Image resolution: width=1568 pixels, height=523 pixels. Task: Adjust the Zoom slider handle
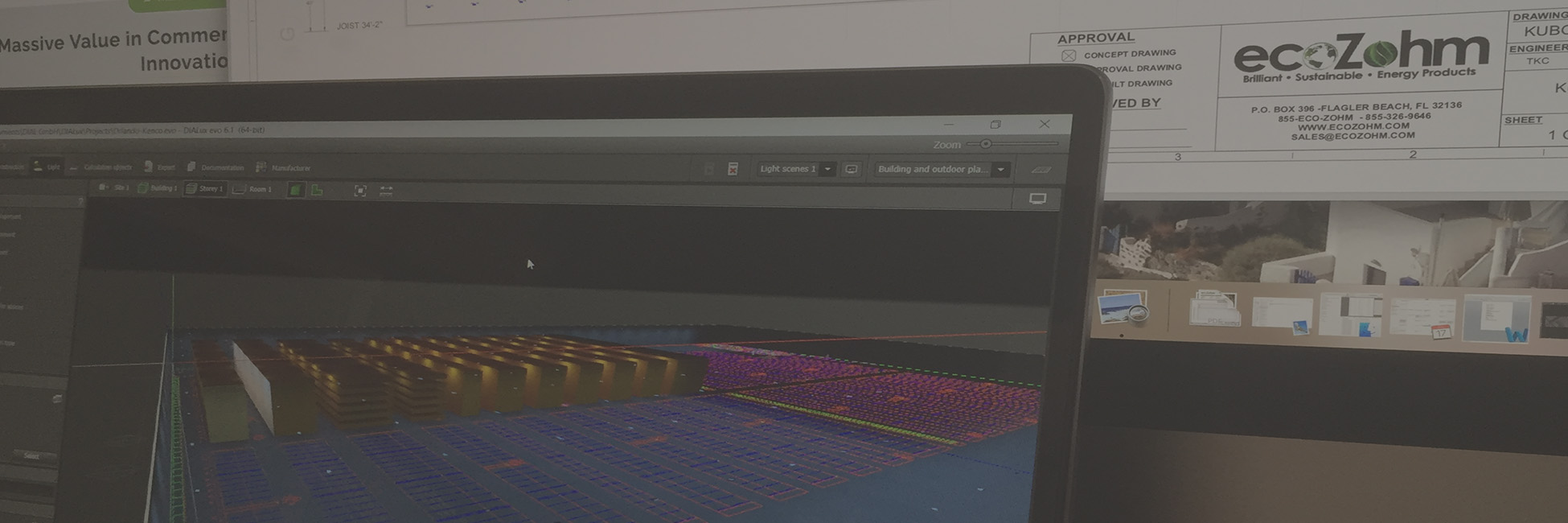(x=985, y=144)
